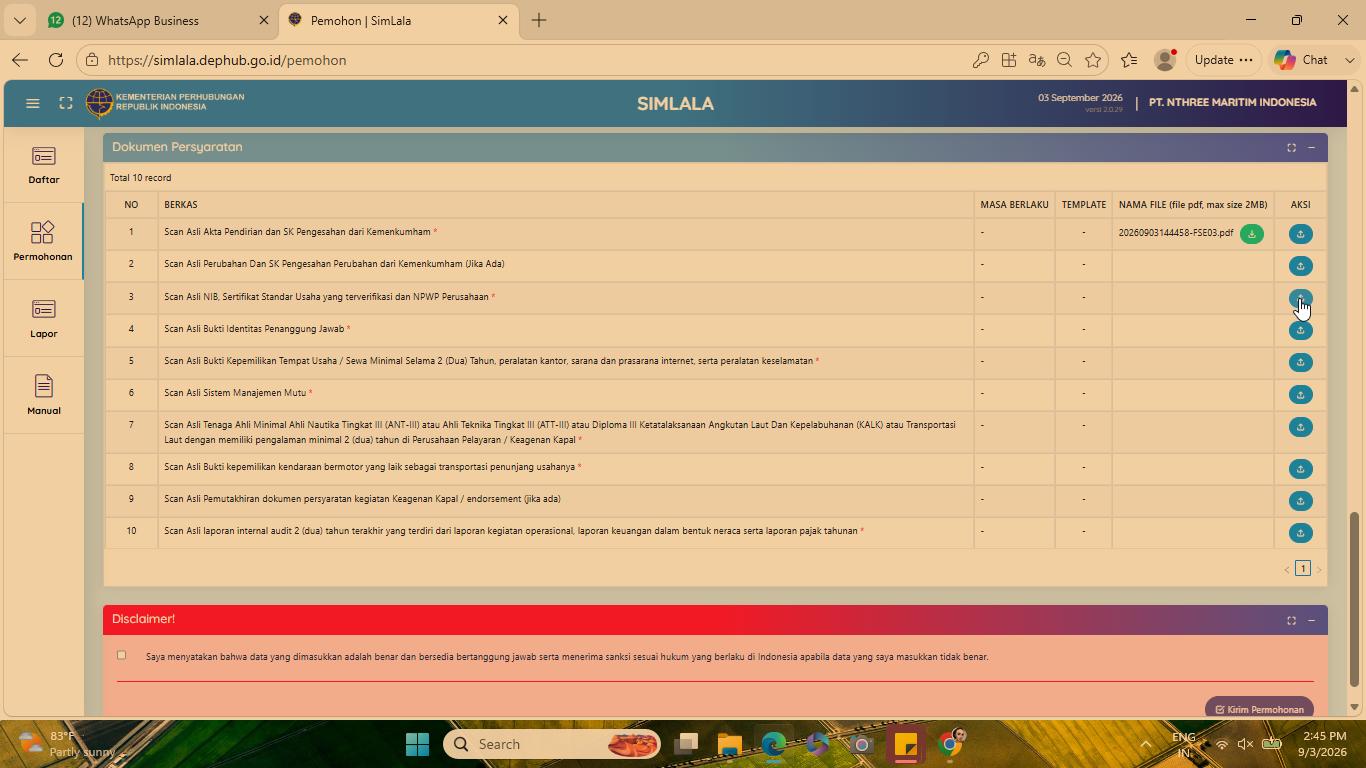
Task: Maximize the Dokumen Persyaratan panel
Action: point(1291,148)
